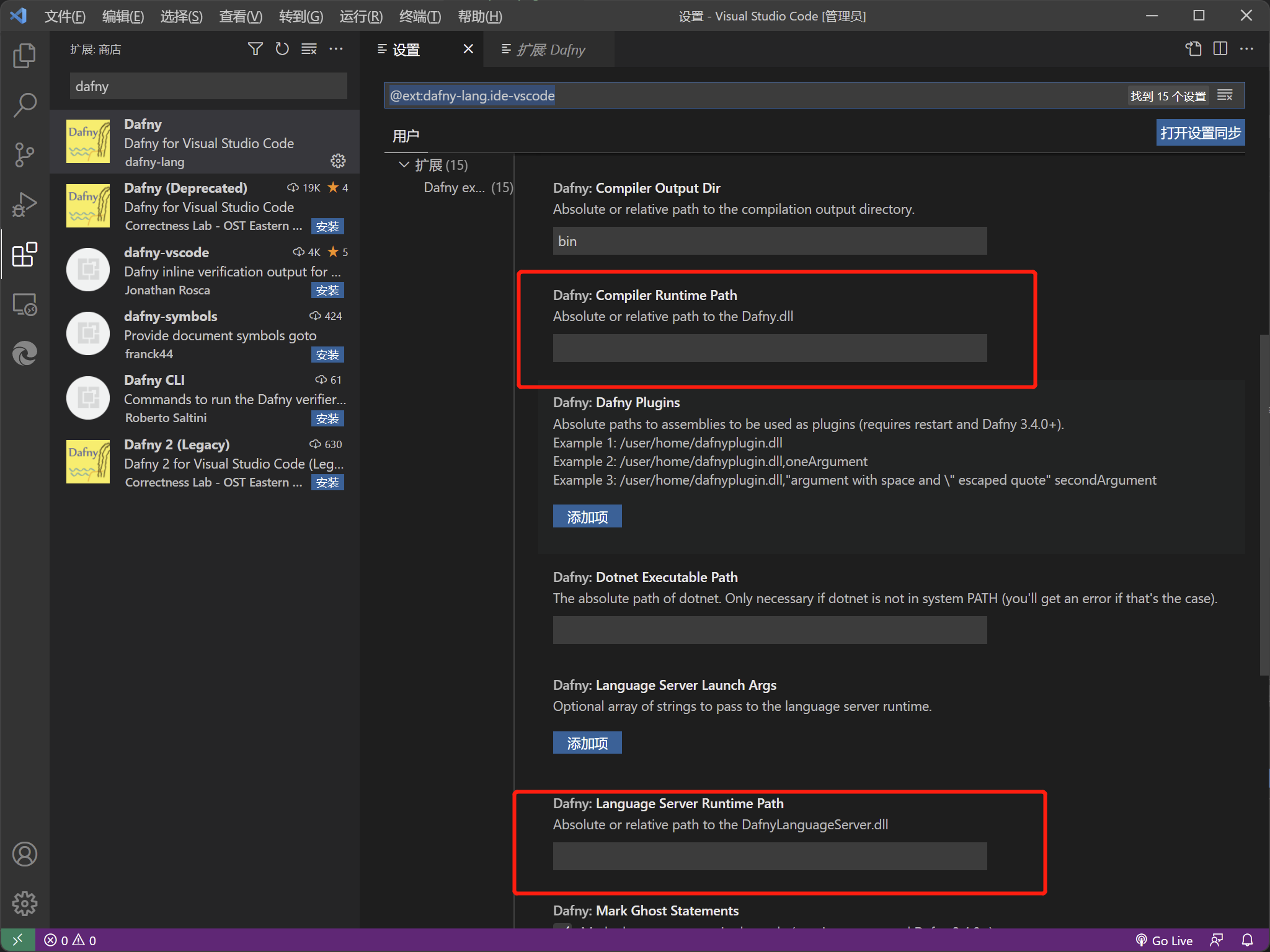
Task: Select the Dafny extension list entry
Action: tap(205, 142)
